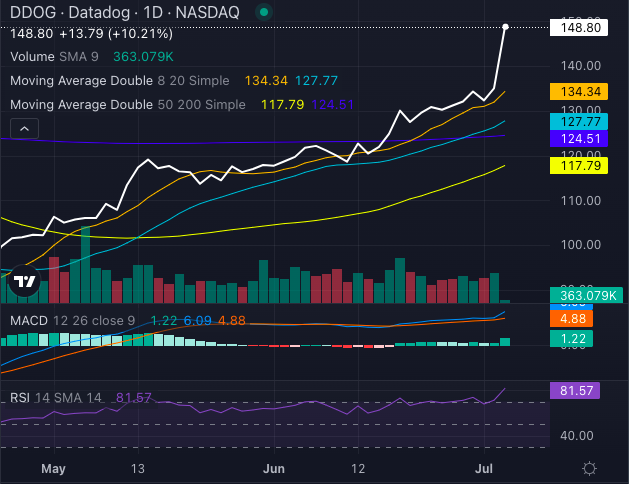Click the 117.79 legend value in yellow
Image resolution: width=629 pixels, height=484 pixels.
coord(282,105)
